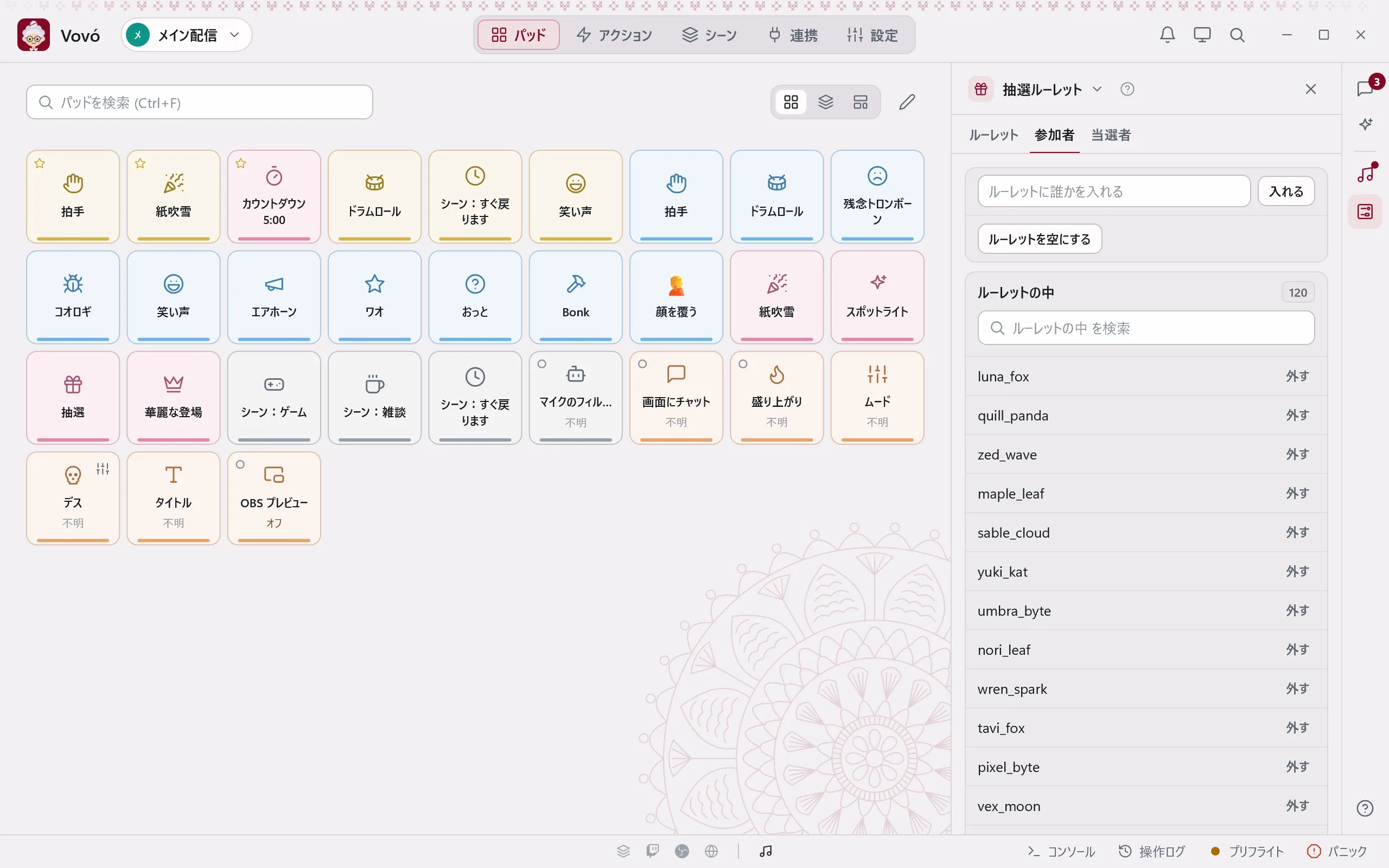Click the pencil edit pads icon
The width and height of the screenshot is (1389, 868).
pyautogui.click(x=907, y=102)
